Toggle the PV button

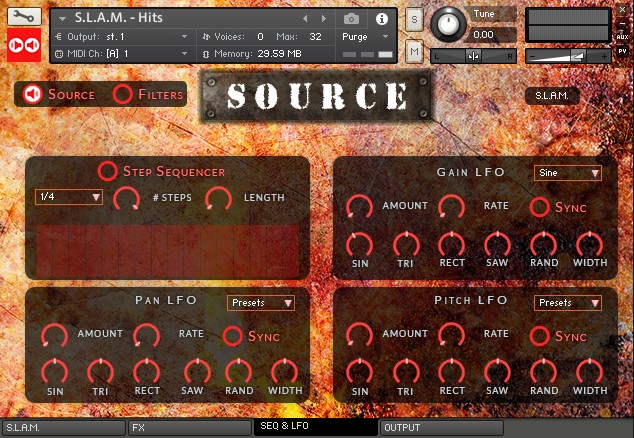coord(623,51)
